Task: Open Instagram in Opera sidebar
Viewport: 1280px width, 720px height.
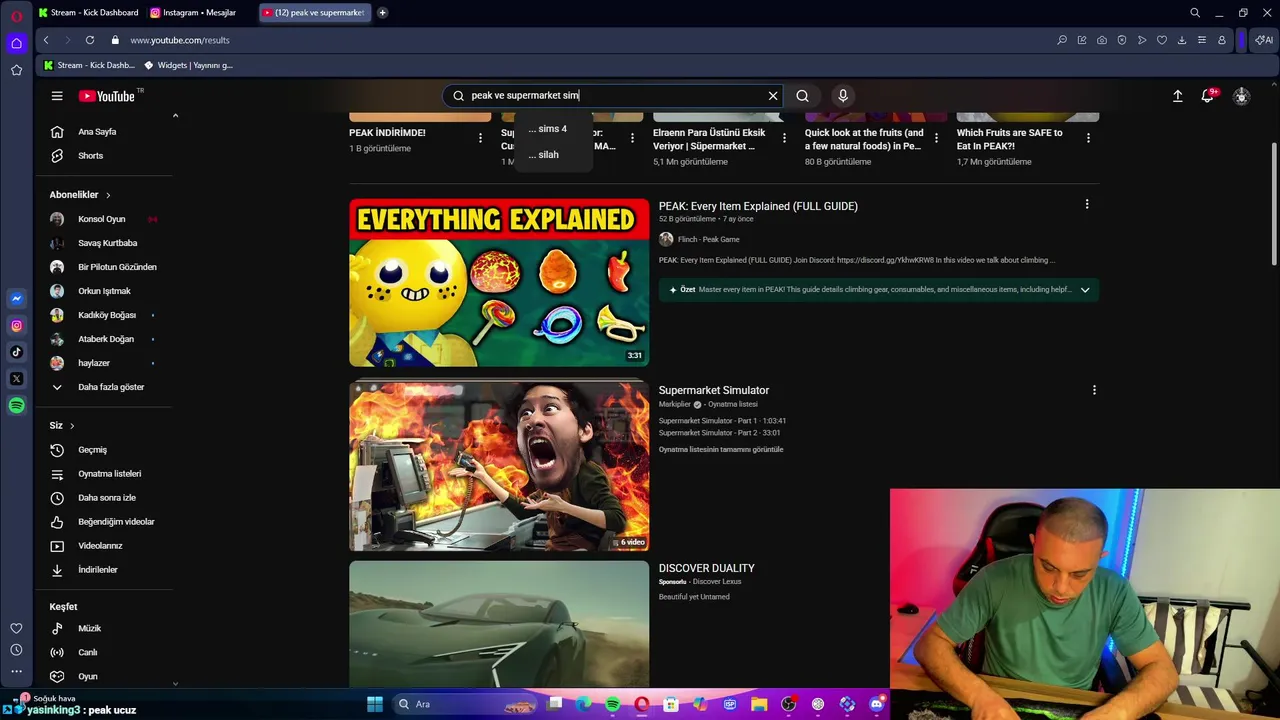Action: coord(16,325)
